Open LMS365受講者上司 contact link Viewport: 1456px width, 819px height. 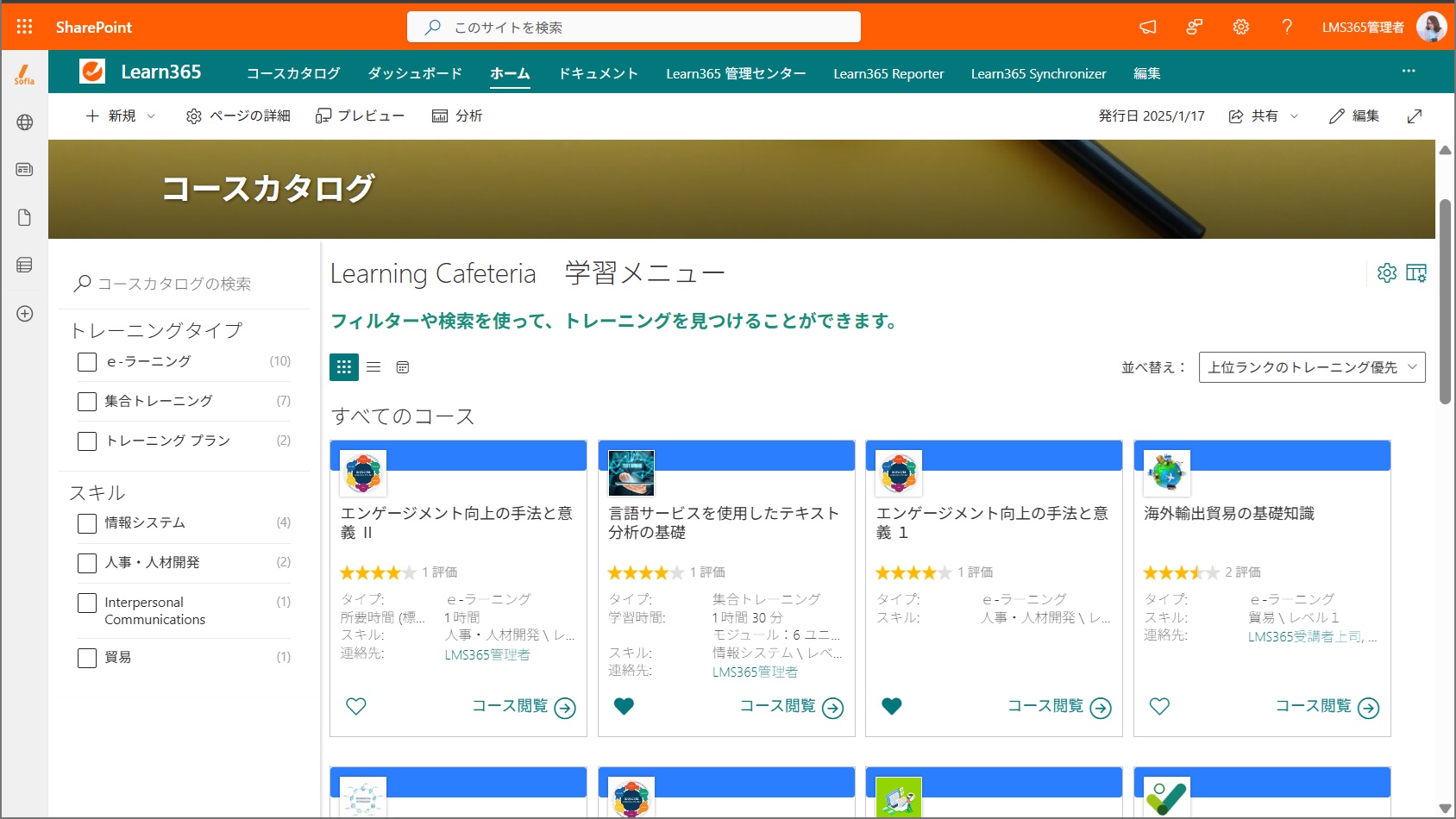(x=1306, y=636)
